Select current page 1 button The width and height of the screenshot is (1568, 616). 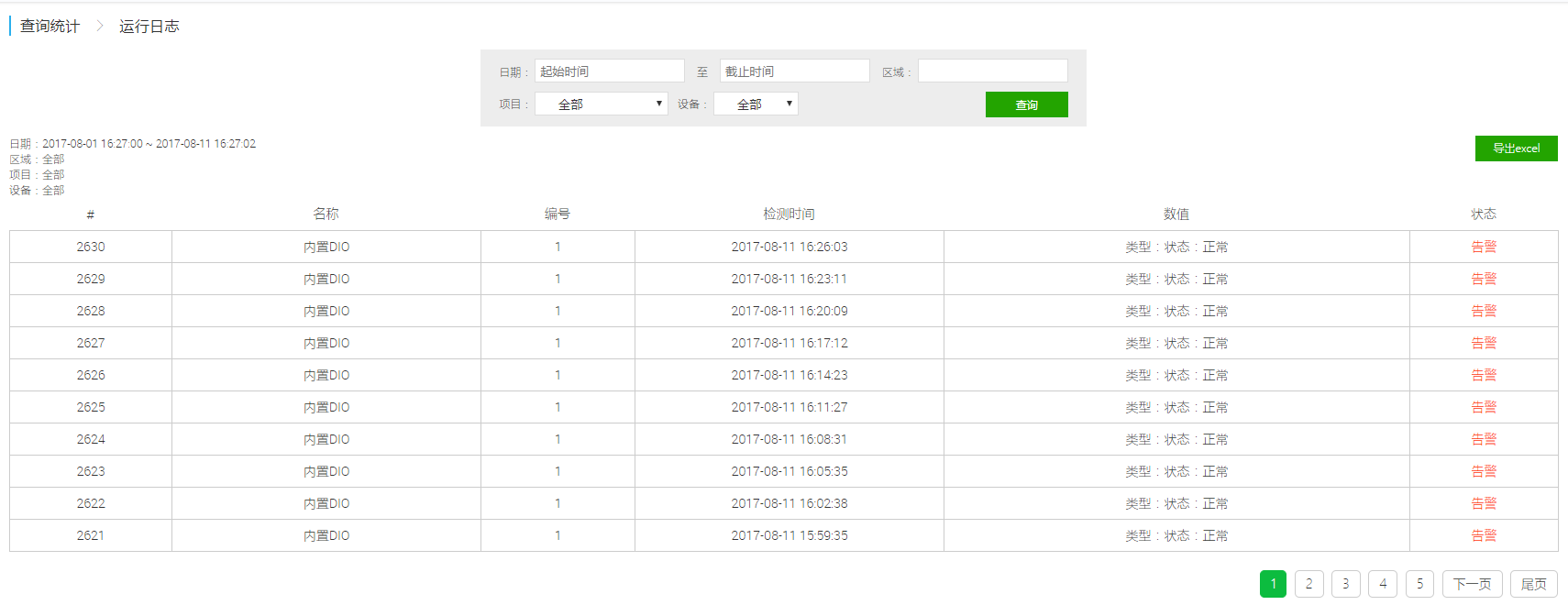[1273, 584]
